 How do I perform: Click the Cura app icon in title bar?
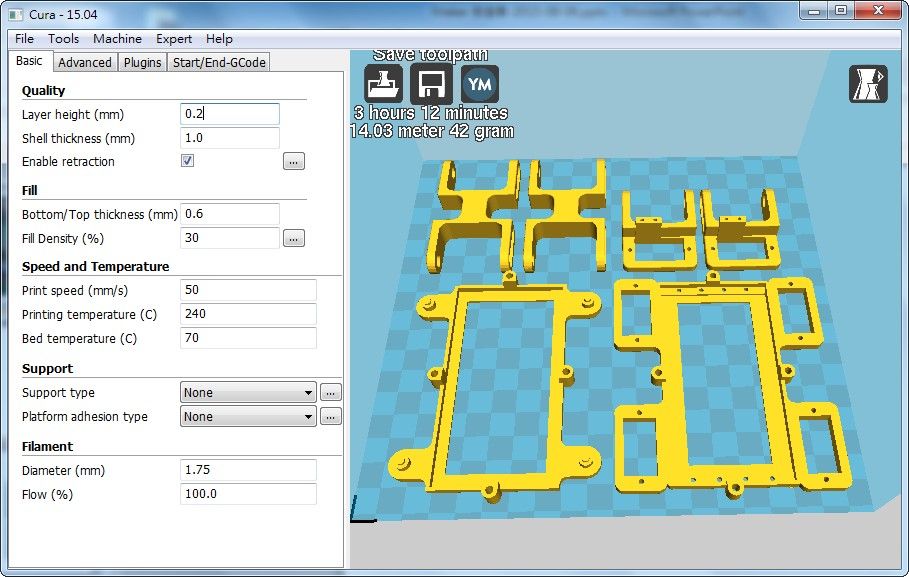tap(16, 14)
